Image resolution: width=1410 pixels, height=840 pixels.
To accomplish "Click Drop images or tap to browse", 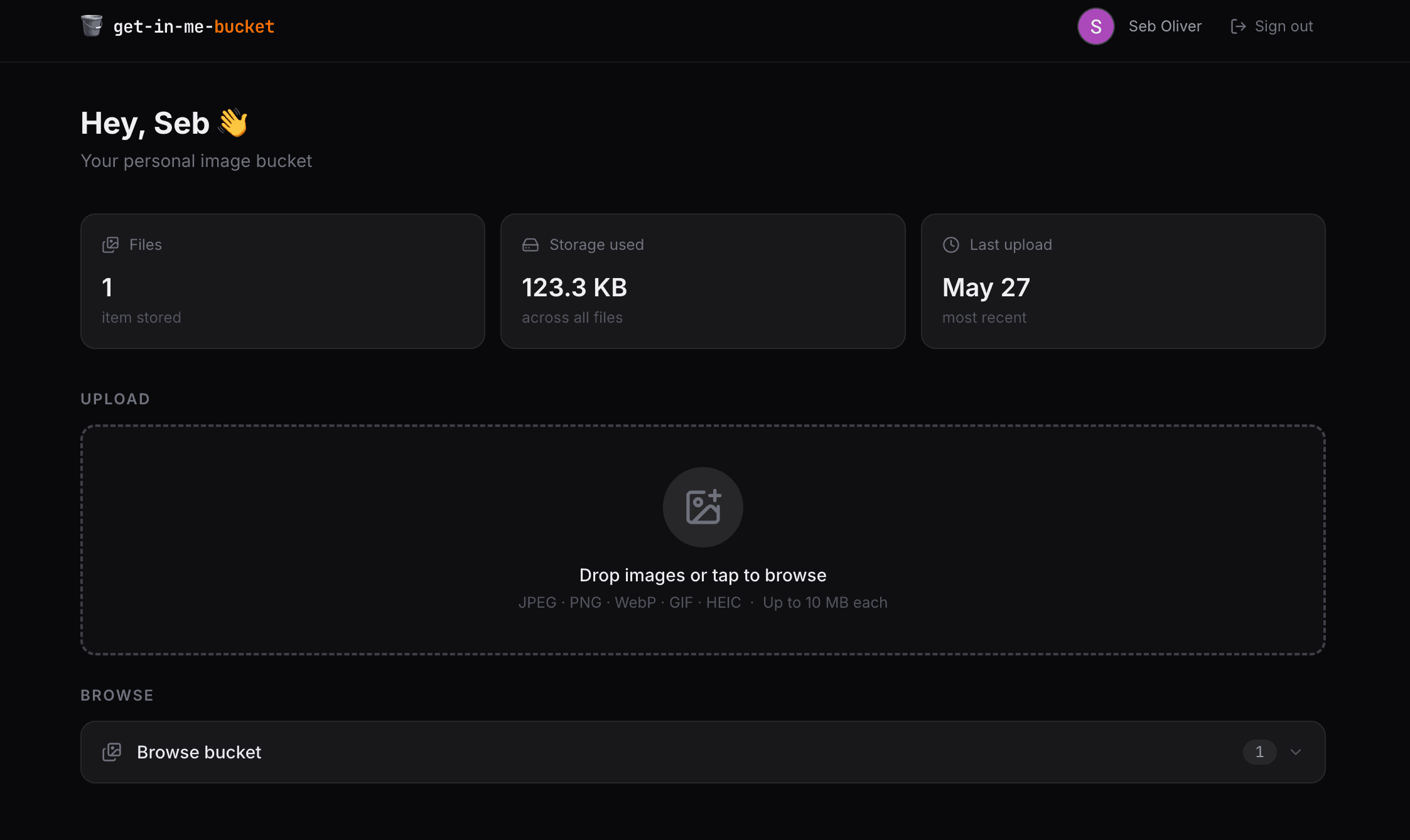I will [703, 575].
